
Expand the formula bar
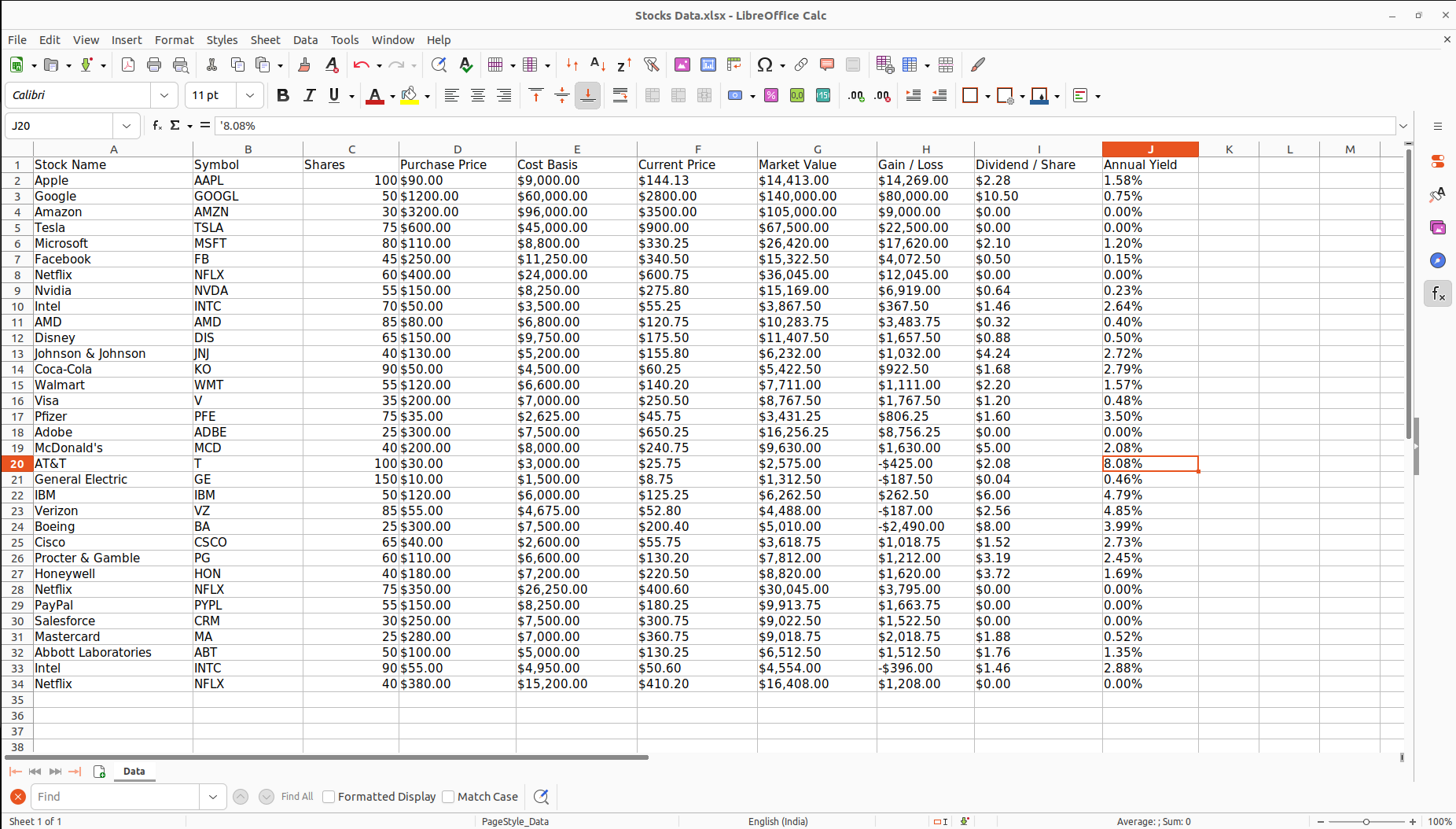click(1403, 126)
